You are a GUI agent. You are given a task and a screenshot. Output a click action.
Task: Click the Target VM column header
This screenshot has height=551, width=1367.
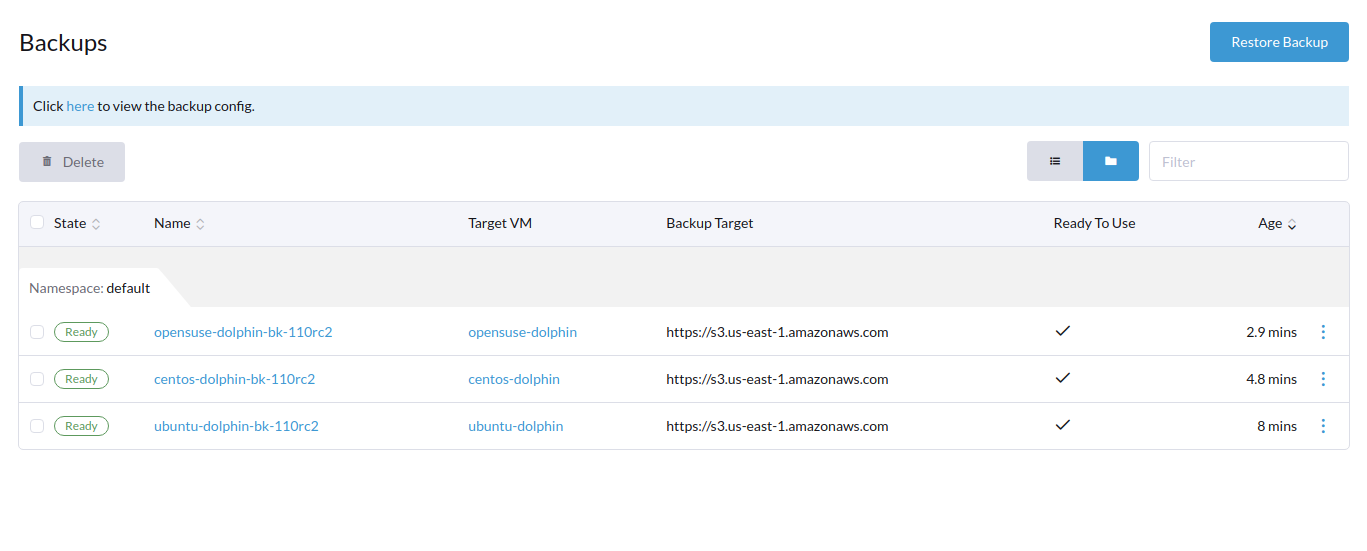pyautogui.click(x=500, y=223)
